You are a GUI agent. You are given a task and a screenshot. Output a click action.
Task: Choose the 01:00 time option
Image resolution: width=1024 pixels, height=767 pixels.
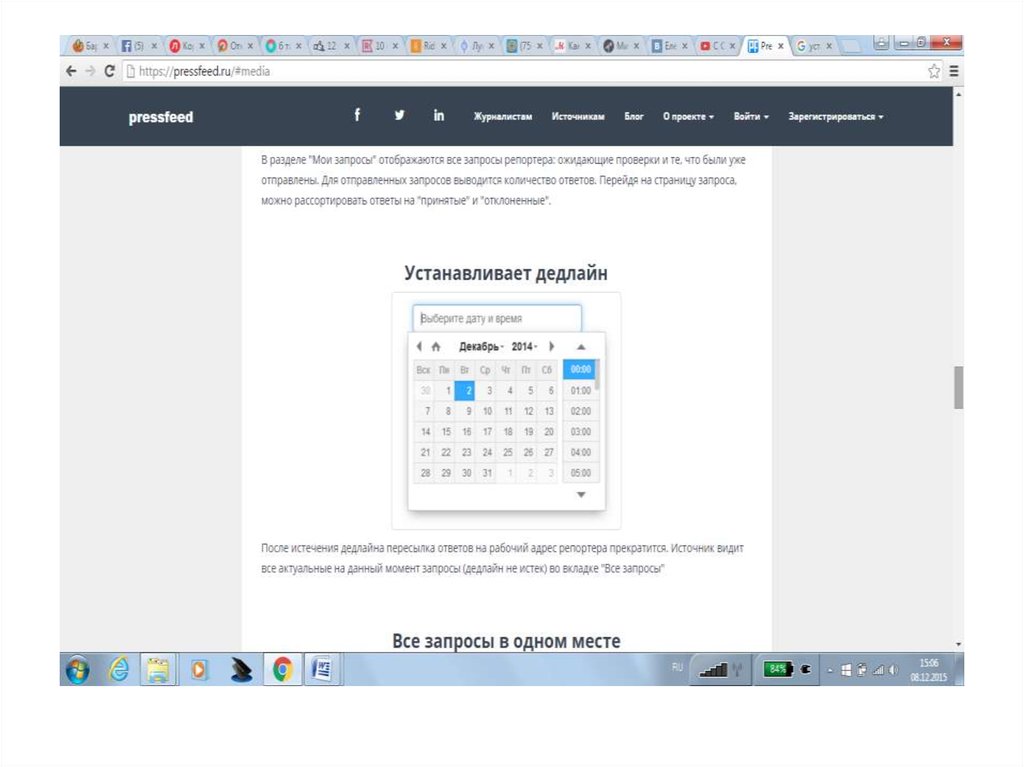(581, 391)
